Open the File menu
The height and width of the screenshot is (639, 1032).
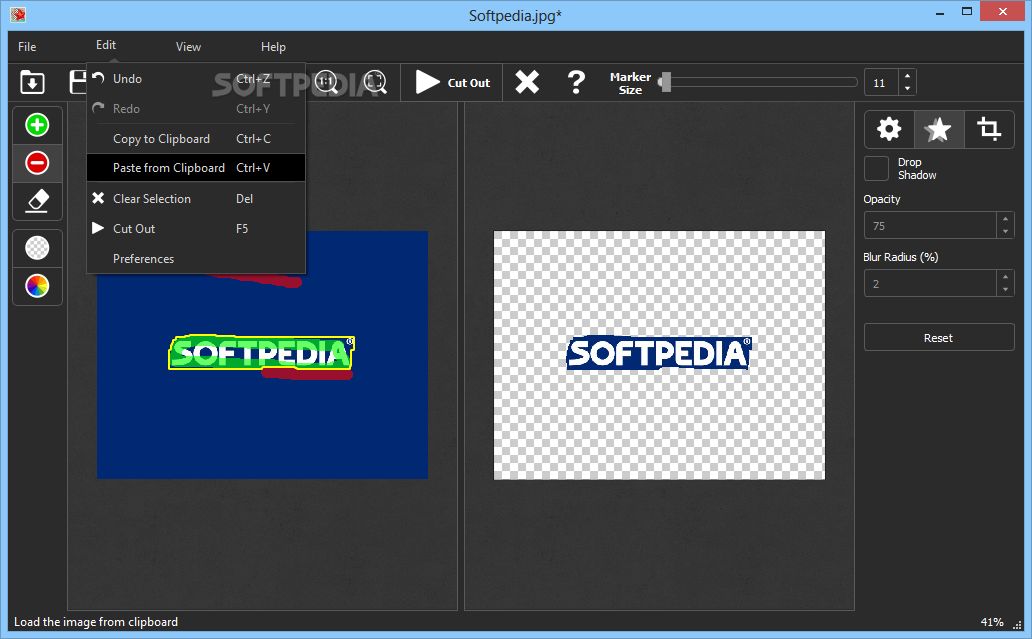[27, 47]
